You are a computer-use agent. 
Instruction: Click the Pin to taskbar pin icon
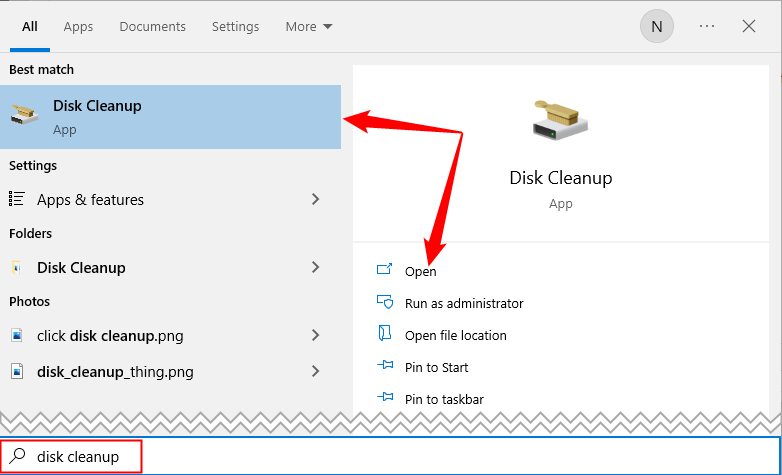(x=384, y=399)
